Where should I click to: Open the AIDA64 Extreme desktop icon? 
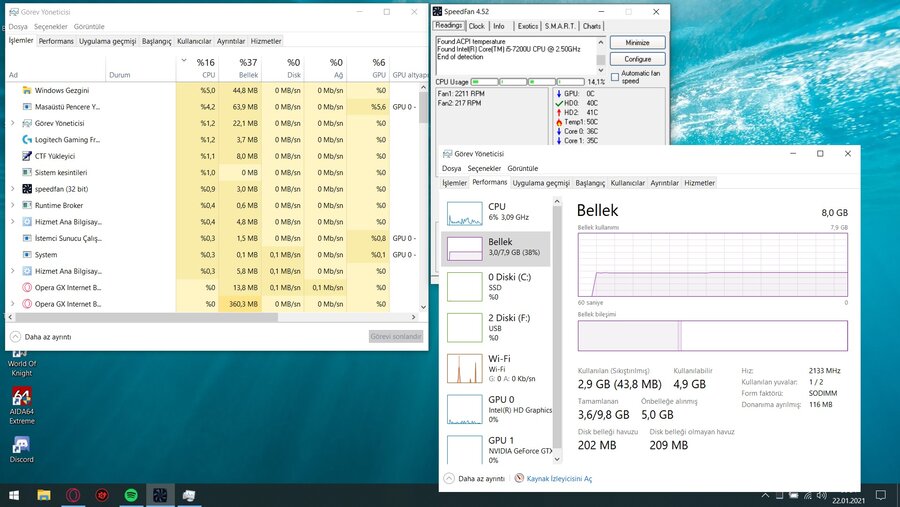(21, 405)
